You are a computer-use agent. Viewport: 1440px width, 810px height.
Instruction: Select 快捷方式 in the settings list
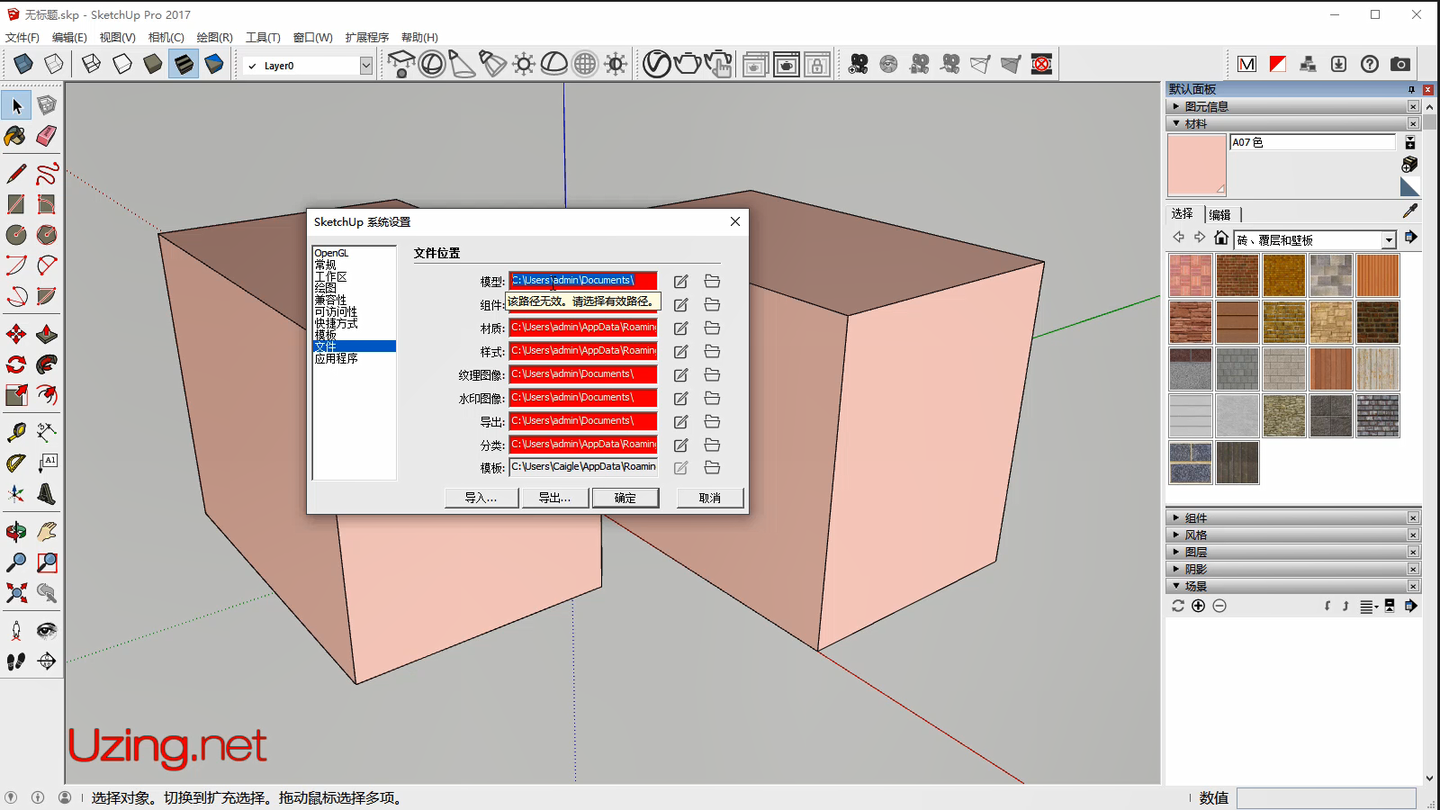[x=336, y=324]
